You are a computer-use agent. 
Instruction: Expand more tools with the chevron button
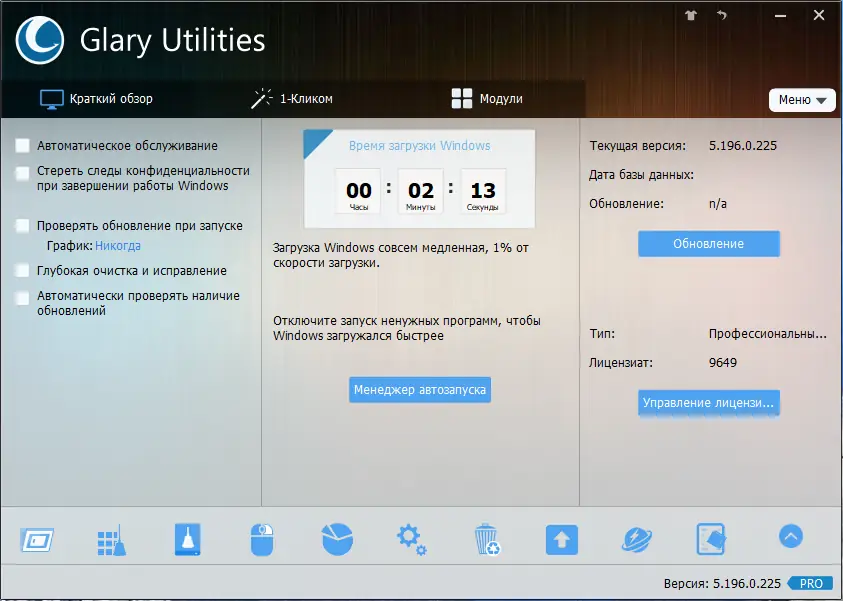click(789, 537)
